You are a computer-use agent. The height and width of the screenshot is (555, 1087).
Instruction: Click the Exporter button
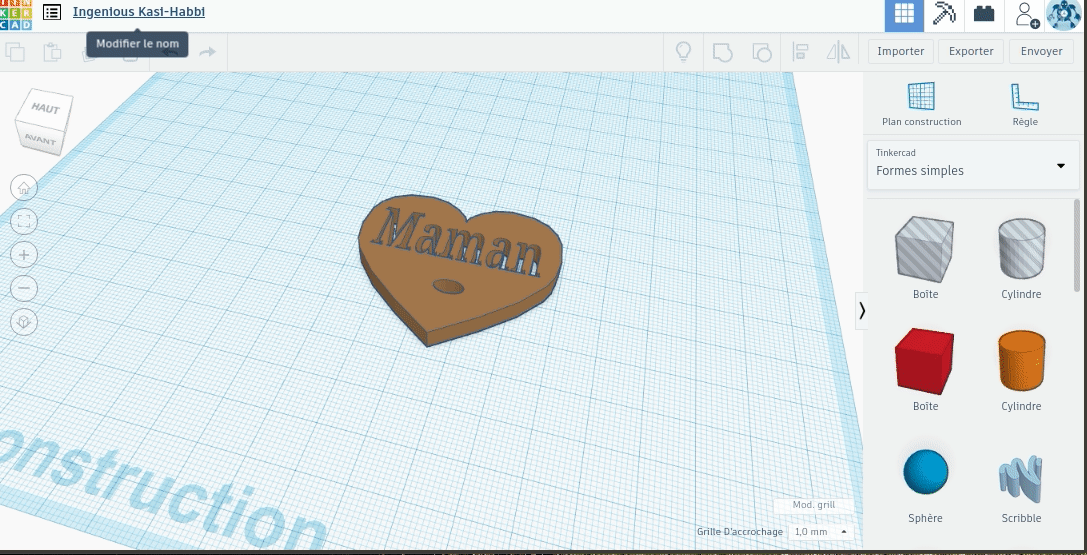pyautogui.click(x=970, y=52)
